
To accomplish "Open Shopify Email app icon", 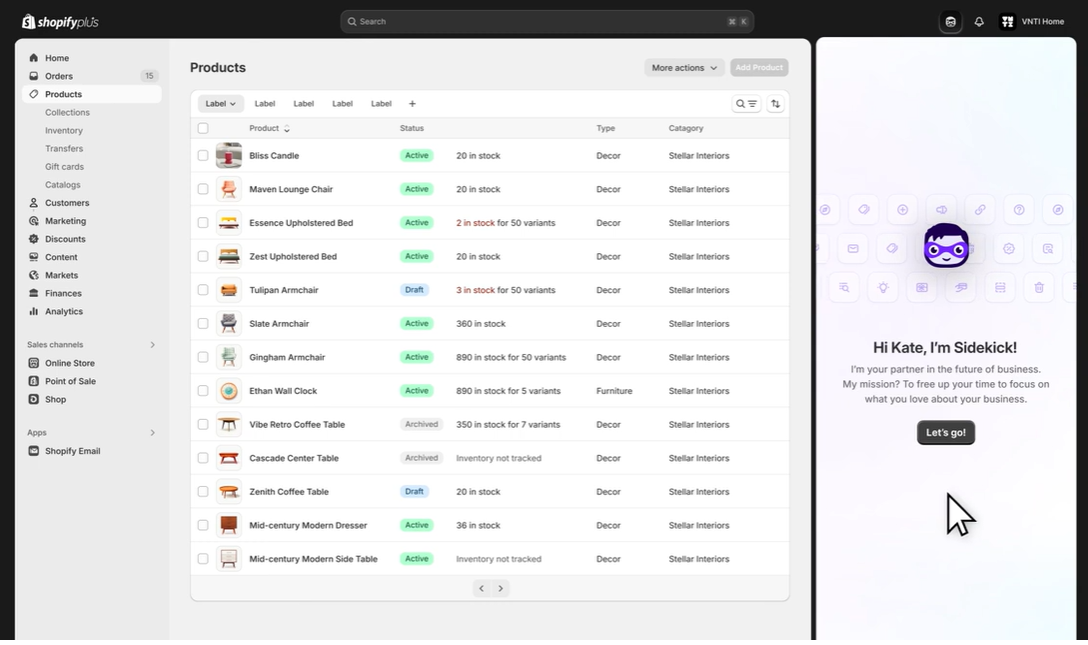I will pyautogui.click(x=34, y=451).
